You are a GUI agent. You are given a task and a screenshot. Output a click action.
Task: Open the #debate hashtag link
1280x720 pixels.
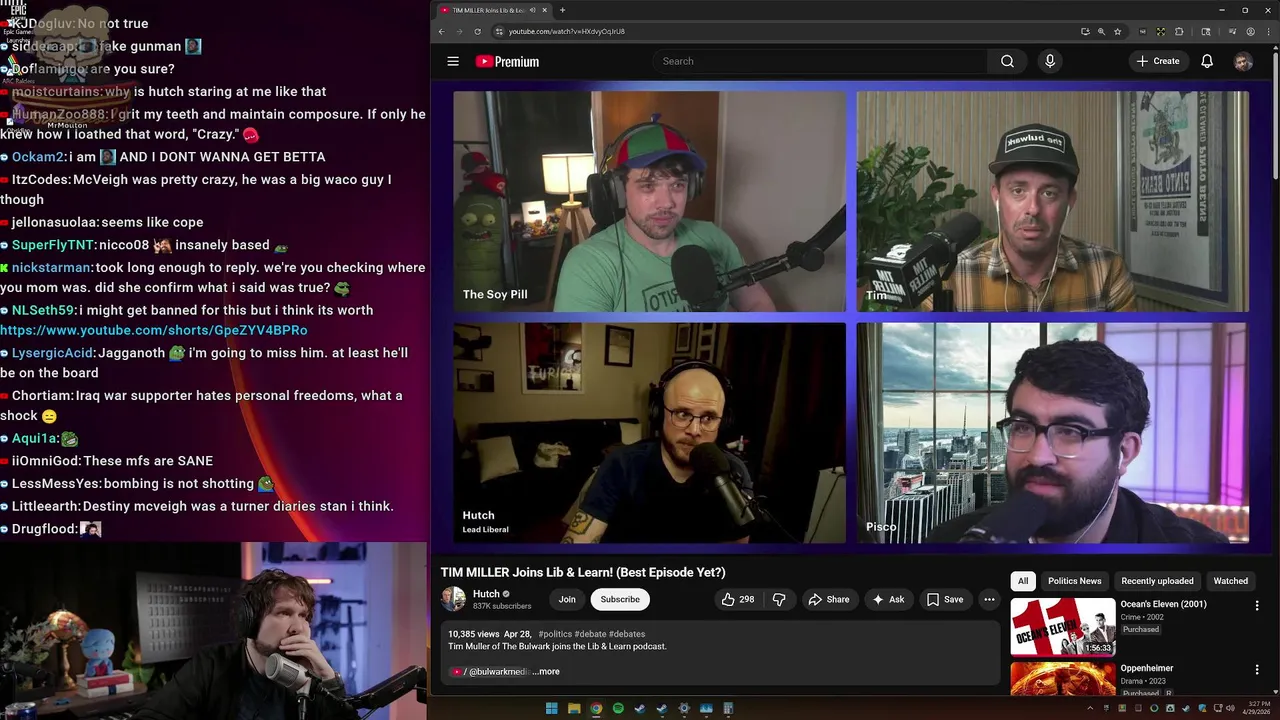[589, 634]
